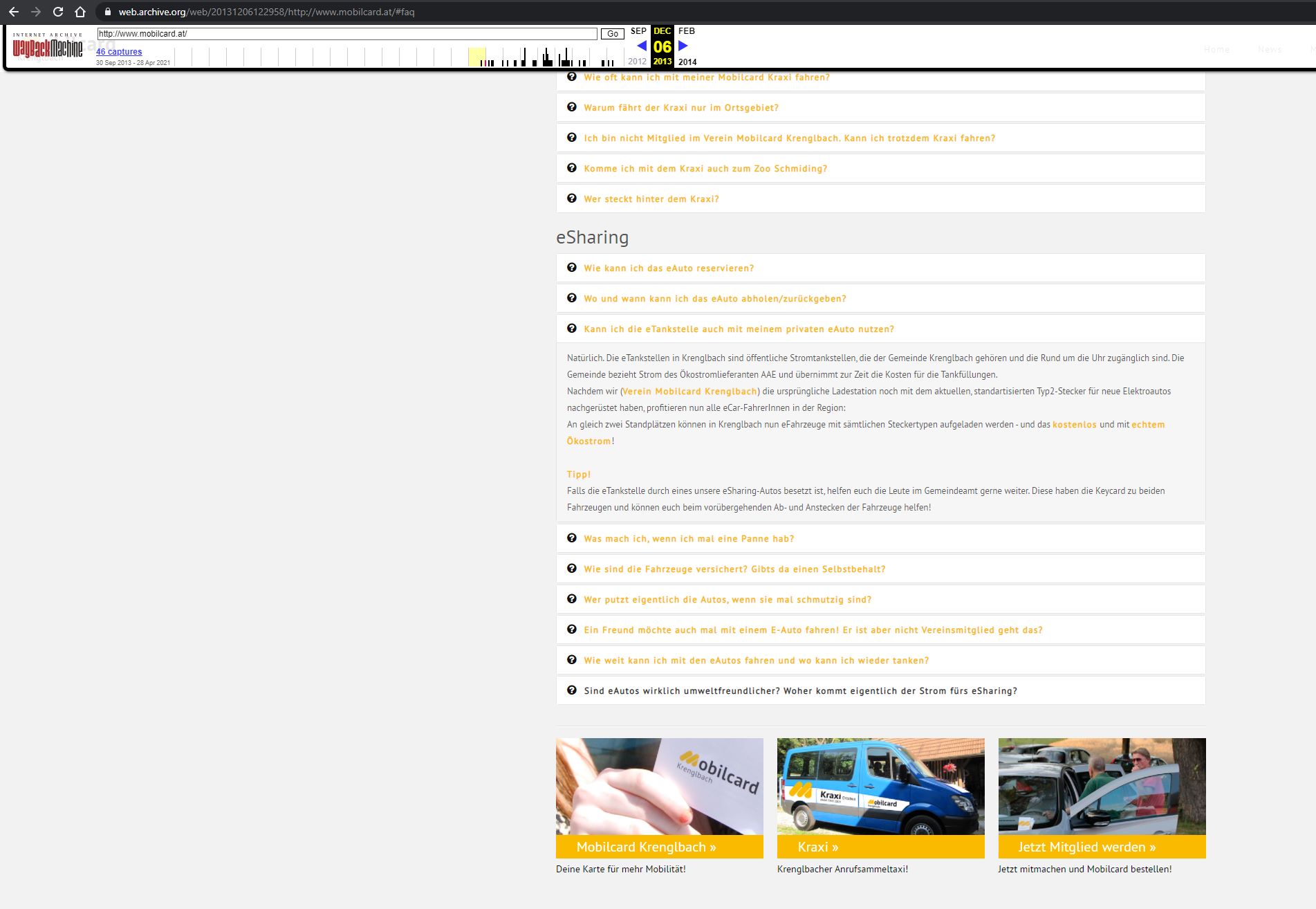The height and width of the screenshot is (909, 1316).
Task: Click question icon beside 'Warum fährt der Kraxi'
Action: [x=571, y=107]
